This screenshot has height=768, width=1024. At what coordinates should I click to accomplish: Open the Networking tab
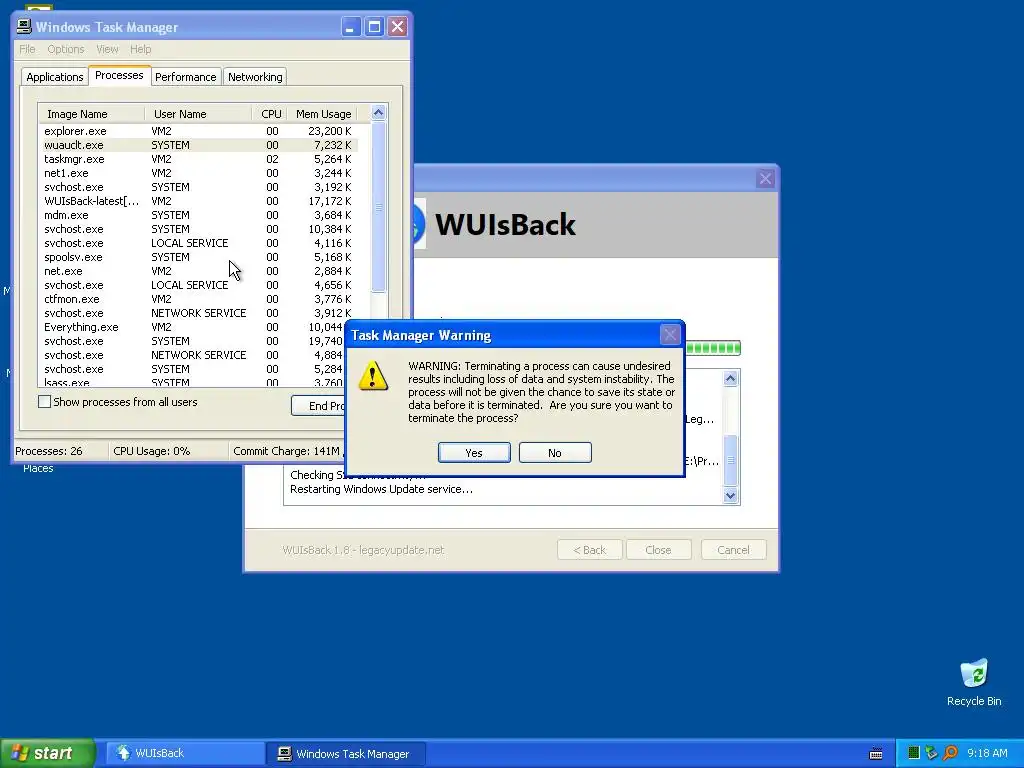coord(255,77)
